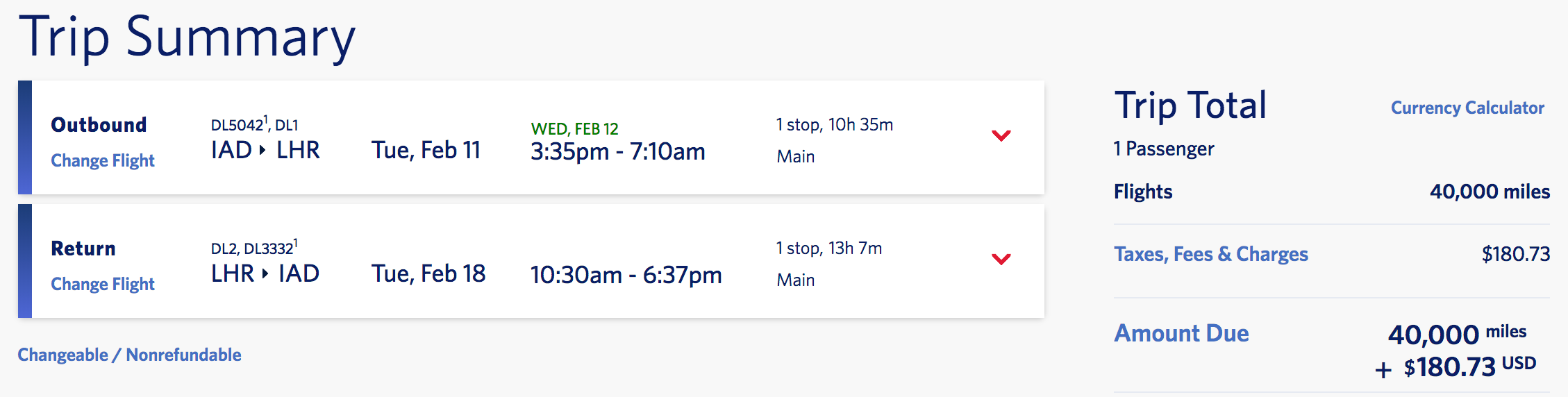1568x397 pixels.
Task: Click the 10:30am - 6:37pm return time
Action: pyautogui.click(x=626, y=275)
